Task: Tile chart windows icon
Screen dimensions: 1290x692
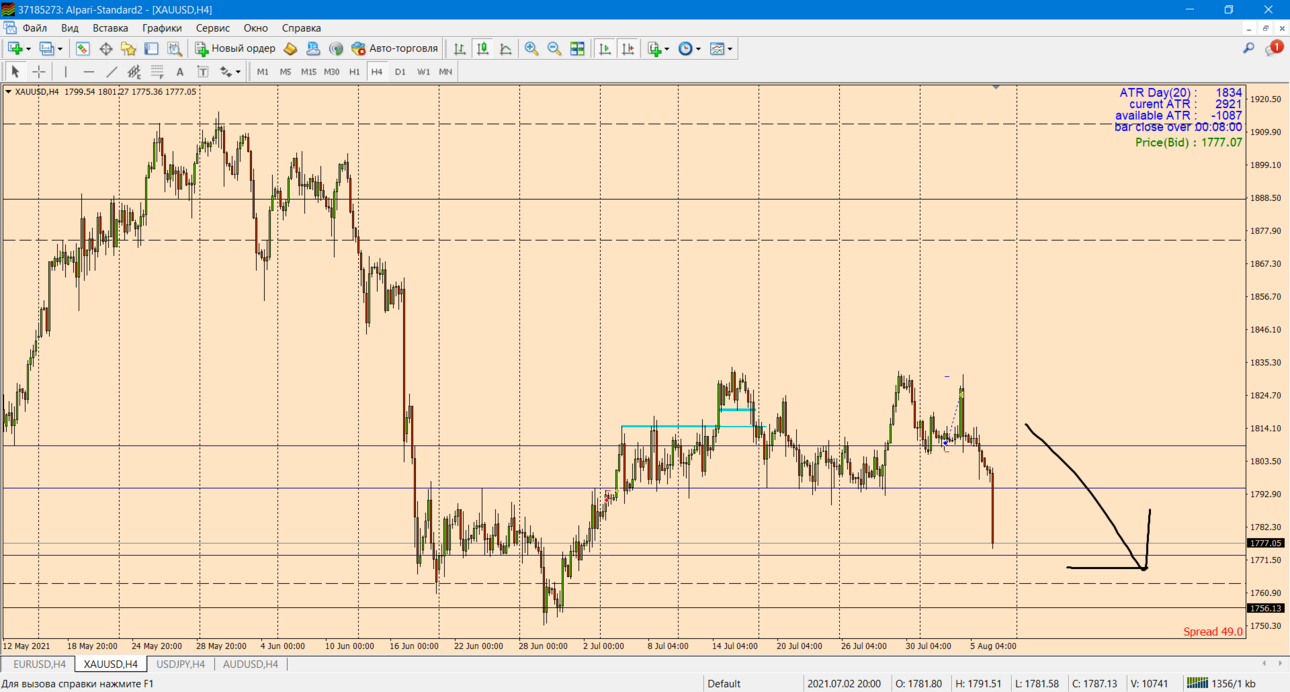Action: (x=577, y=48)
